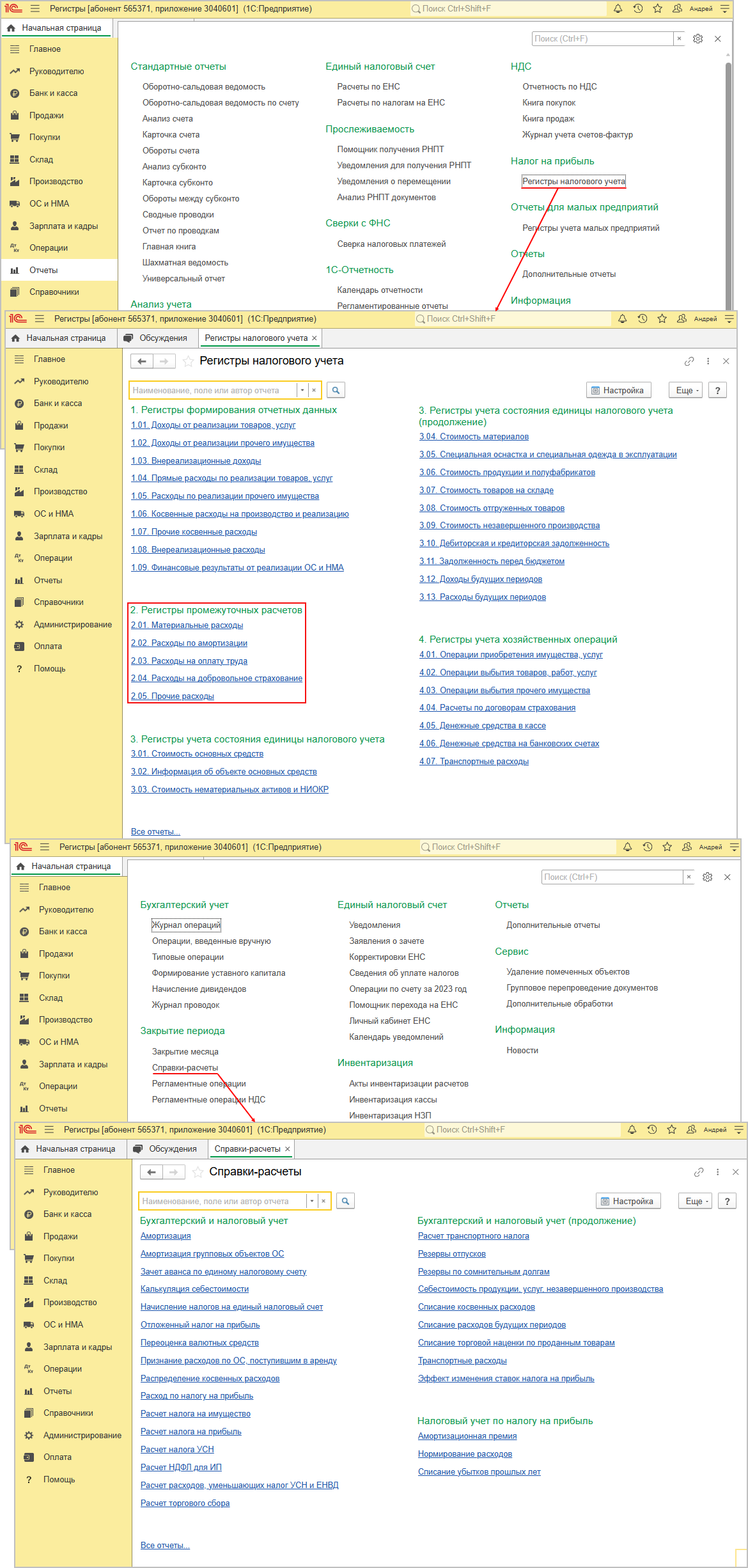
Task: Open notifications bell above Справки-расчеты tab
Action: click(632, 1129)
